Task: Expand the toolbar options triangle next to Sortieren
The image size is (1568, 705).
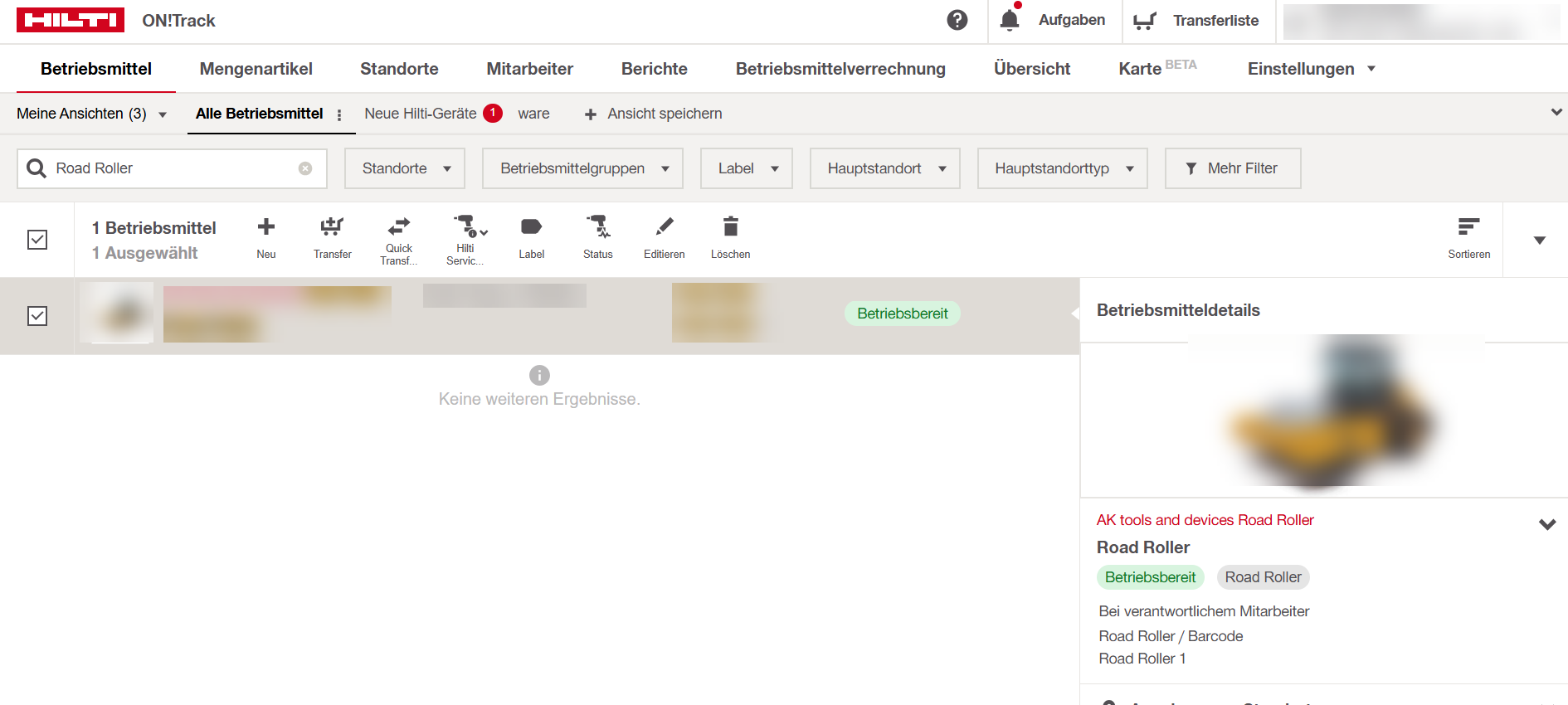Action: (1540, 241)
